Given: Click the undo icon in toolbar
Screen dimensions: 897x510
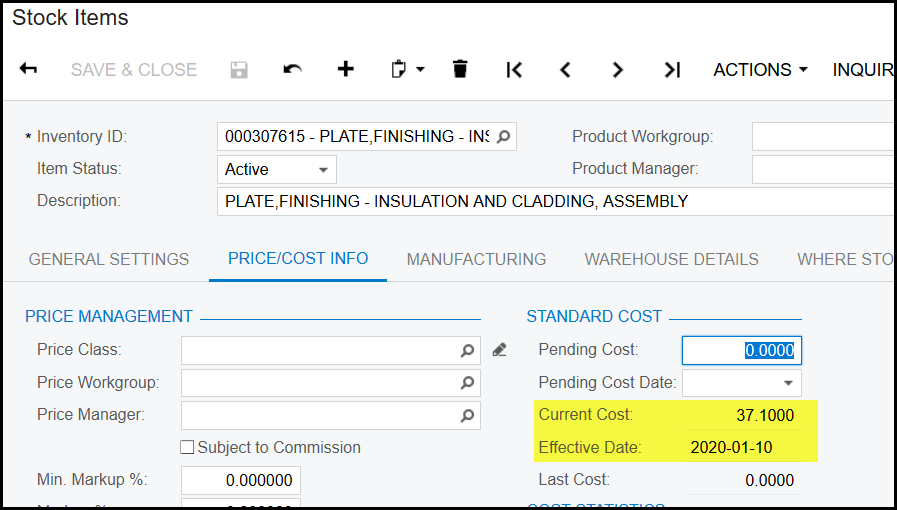Looking at the screenshot, I should [292, 69].
